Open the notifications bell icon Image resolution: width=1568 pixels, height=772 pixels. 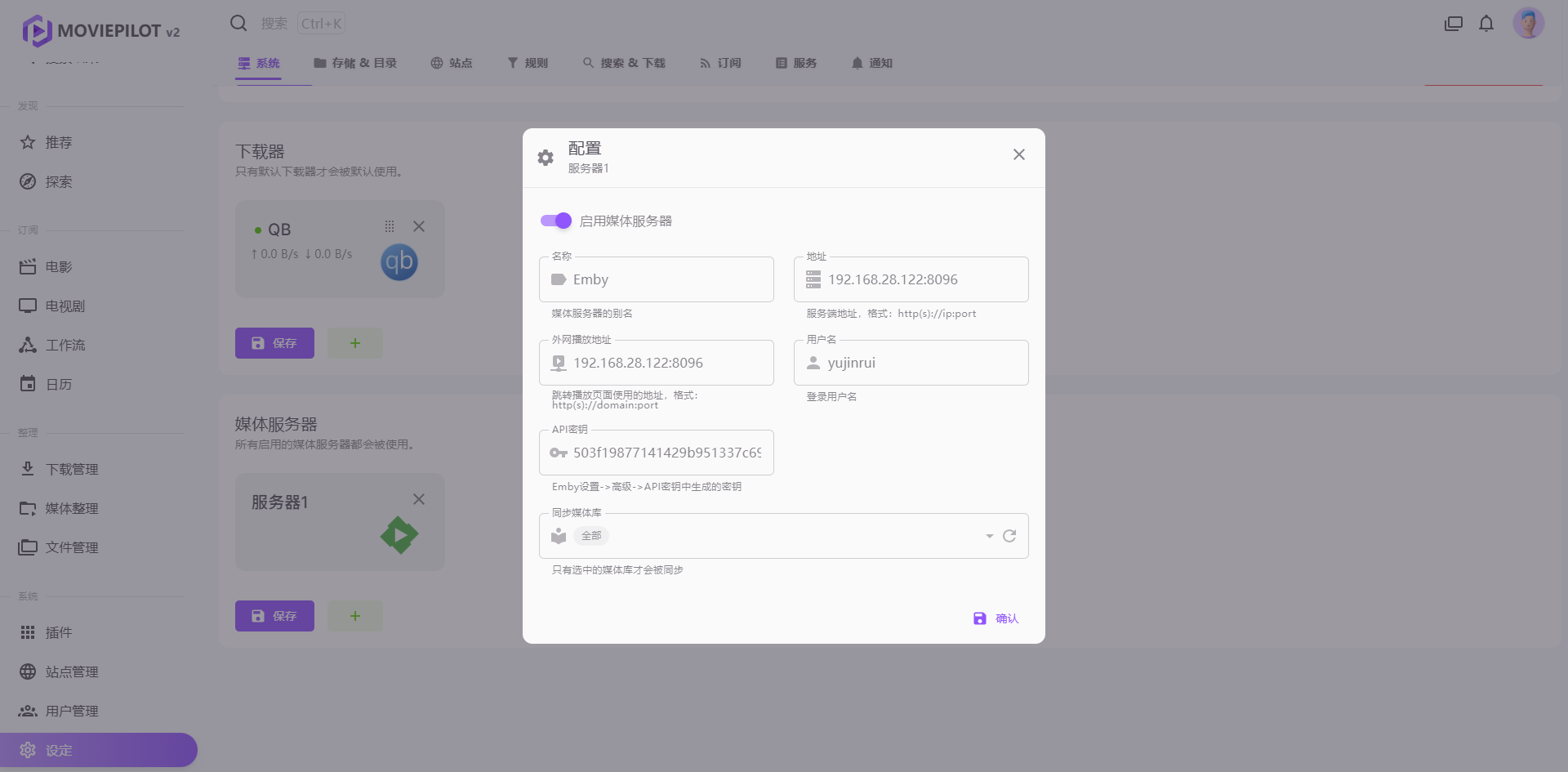(1486, 24)
